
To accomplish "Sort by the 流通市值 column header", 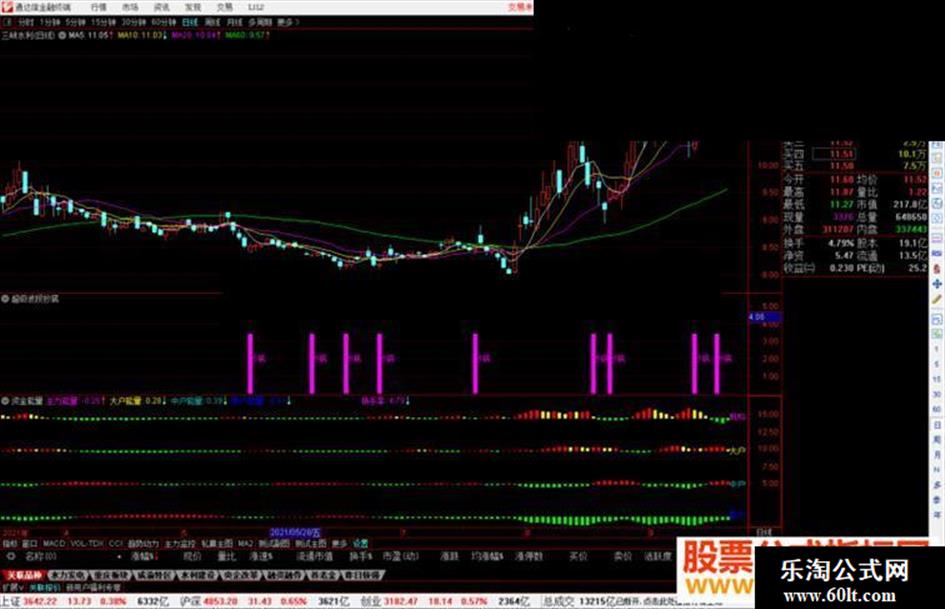I will coord(314,557).
